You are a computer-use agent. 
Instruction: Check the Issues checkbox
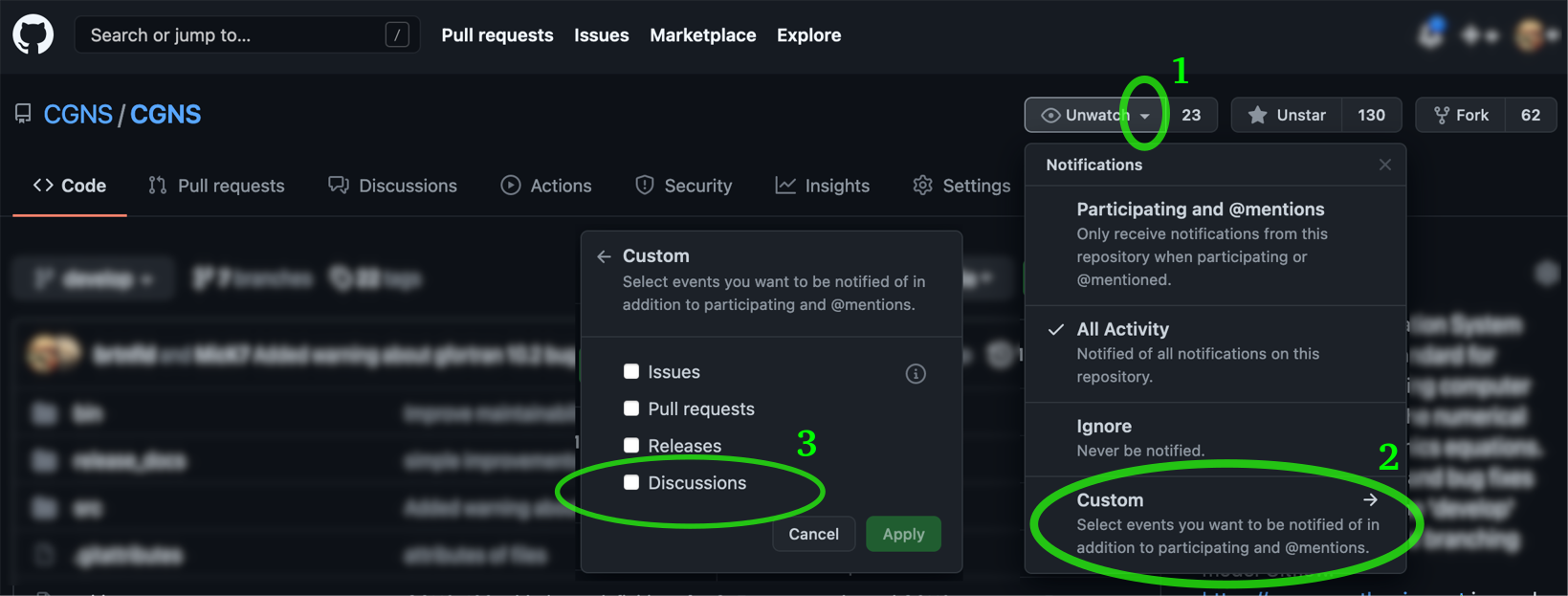pyautogui.click(x=631, y=371)
